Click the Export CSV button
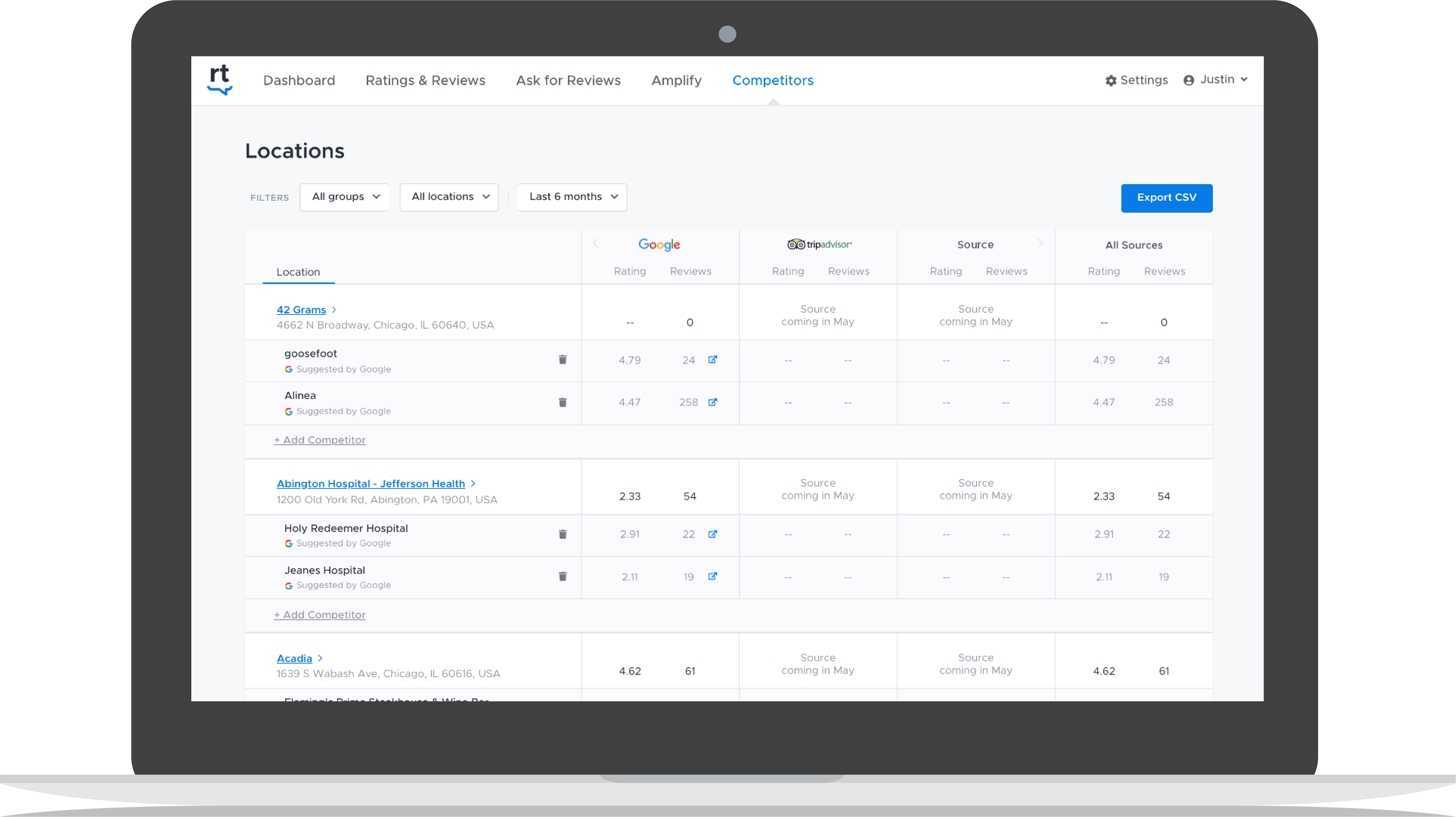The image size is (1456, 817). point(1167,198)
